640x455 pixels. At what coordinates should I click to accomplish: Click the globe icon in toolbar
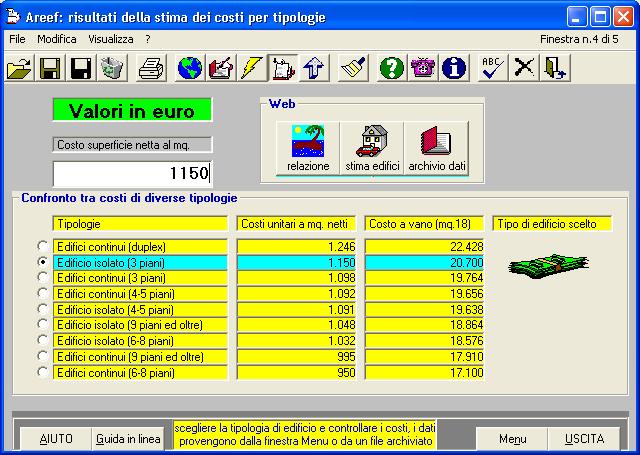pos(190,68)
